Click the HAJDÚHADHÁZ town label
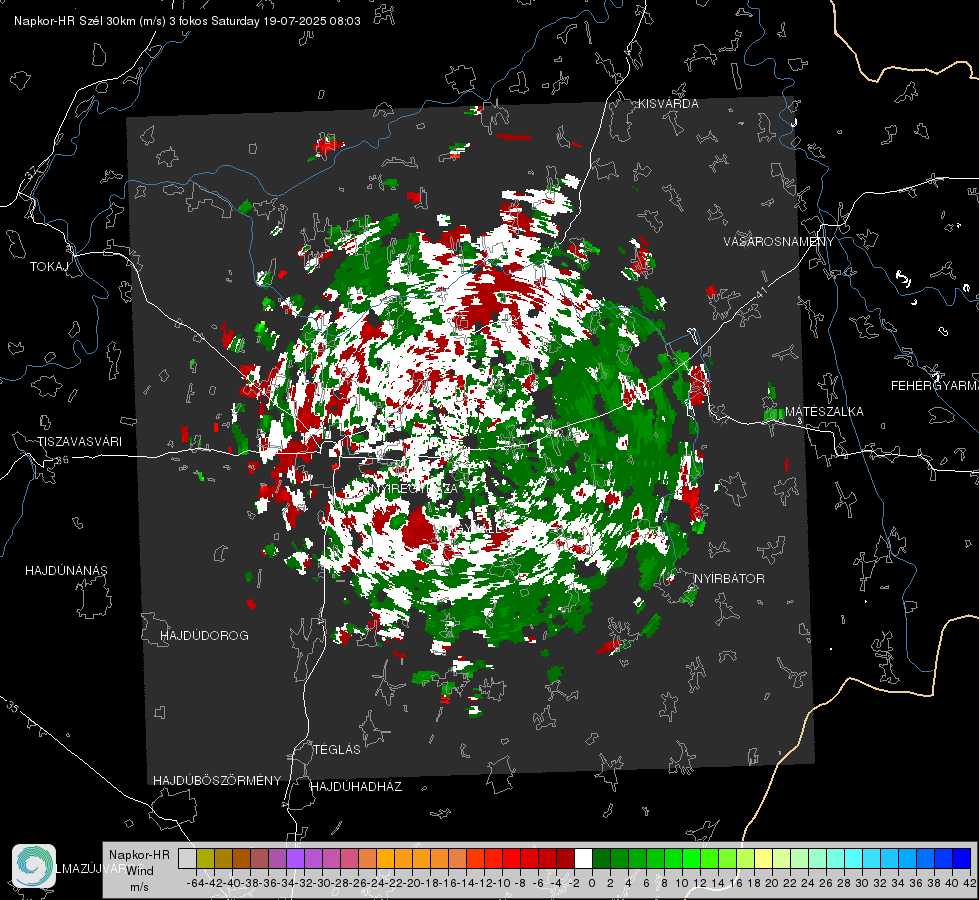Viewport: 979px width, 900px height. pos(356,786)
